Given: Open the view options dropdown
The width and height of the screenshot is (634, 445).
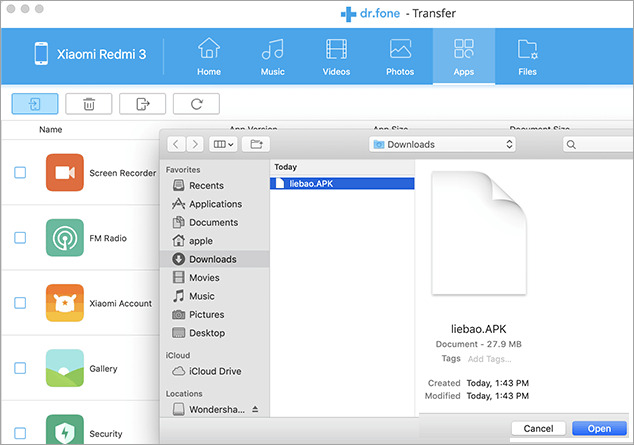Looking at the screenshot, I should pyautogui.click(x=223, y=144).
